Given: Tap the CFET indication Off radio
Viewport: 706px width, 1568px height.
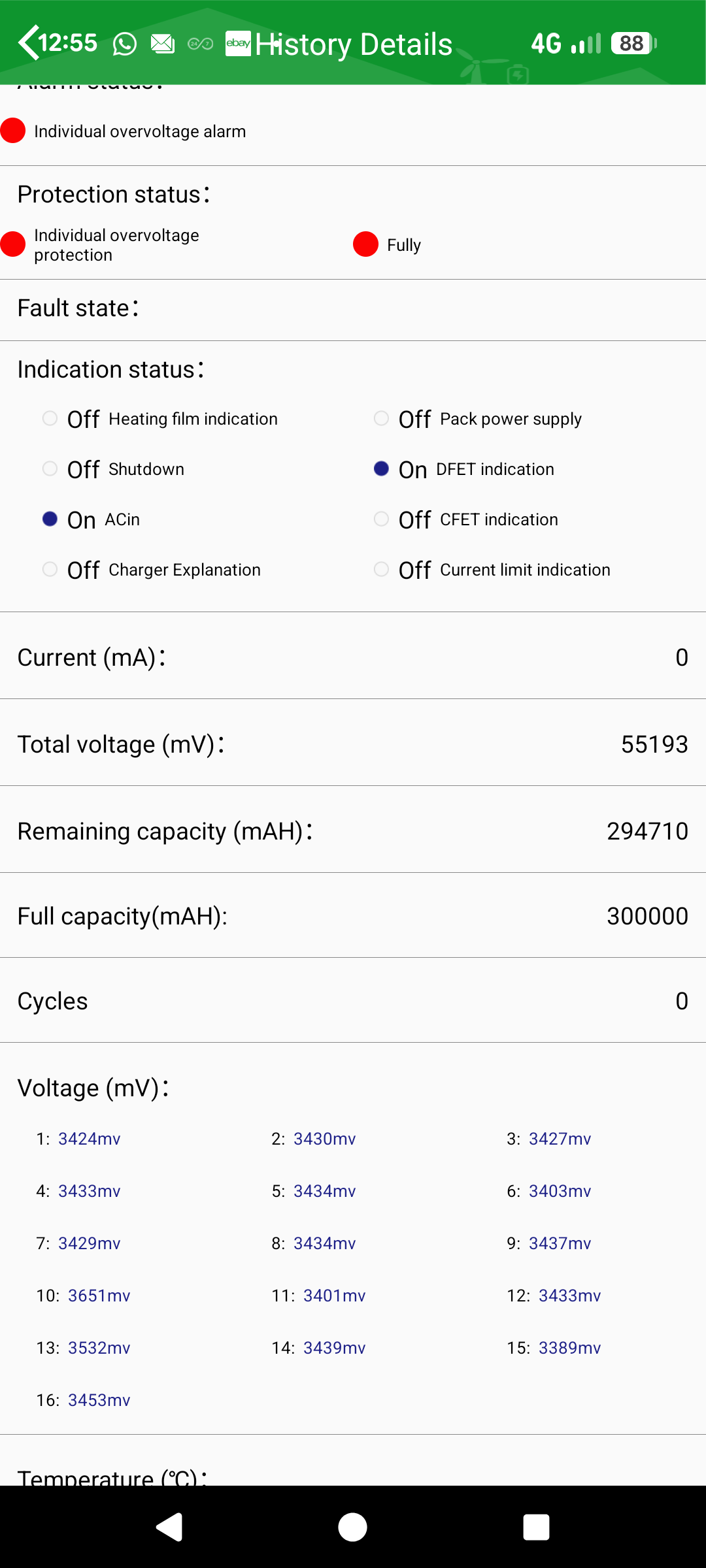Looking at the screenshot, I should click(x=382, y=519).
